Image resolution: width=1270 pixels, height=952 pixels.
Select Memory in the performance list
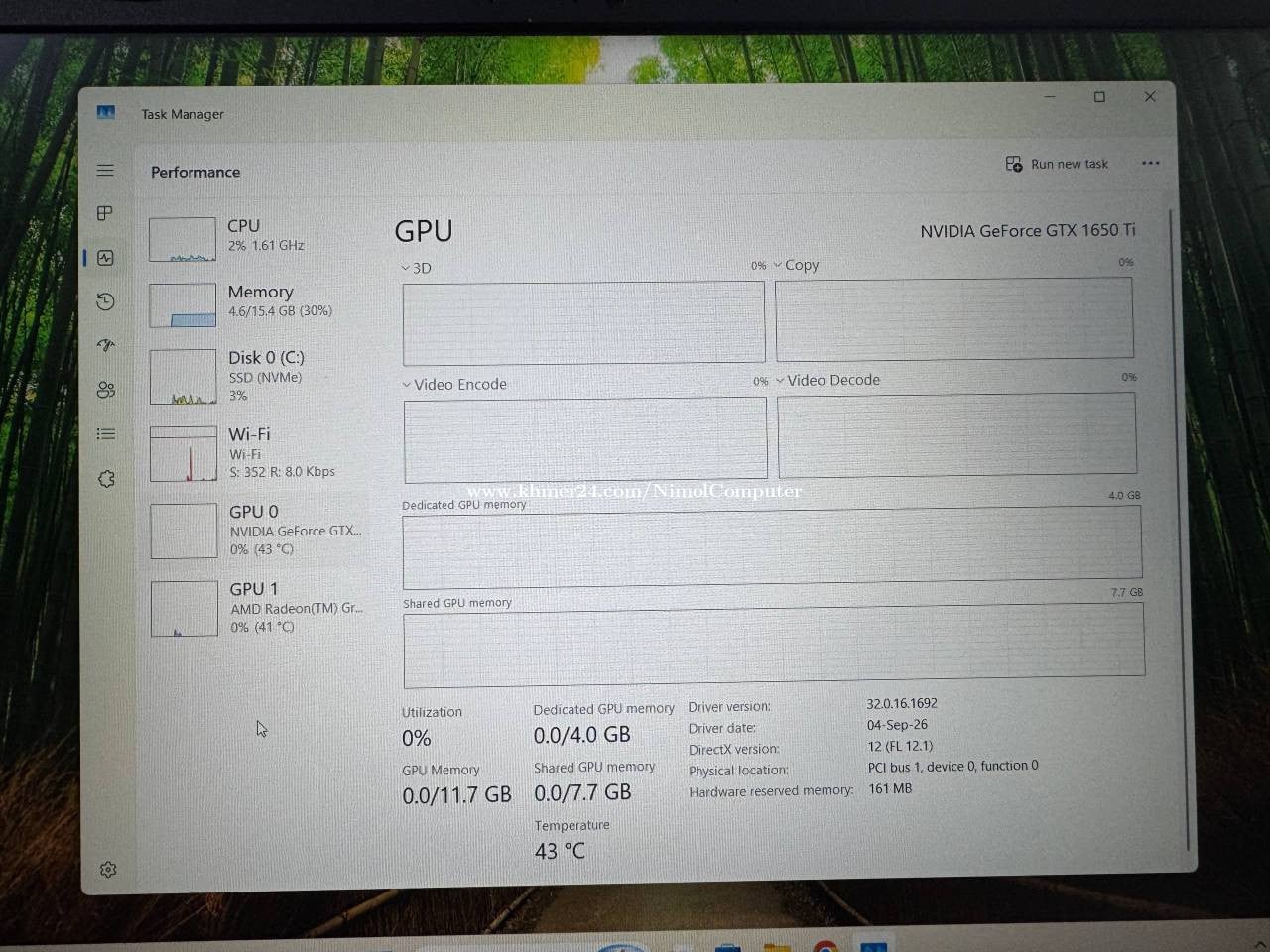257,304
